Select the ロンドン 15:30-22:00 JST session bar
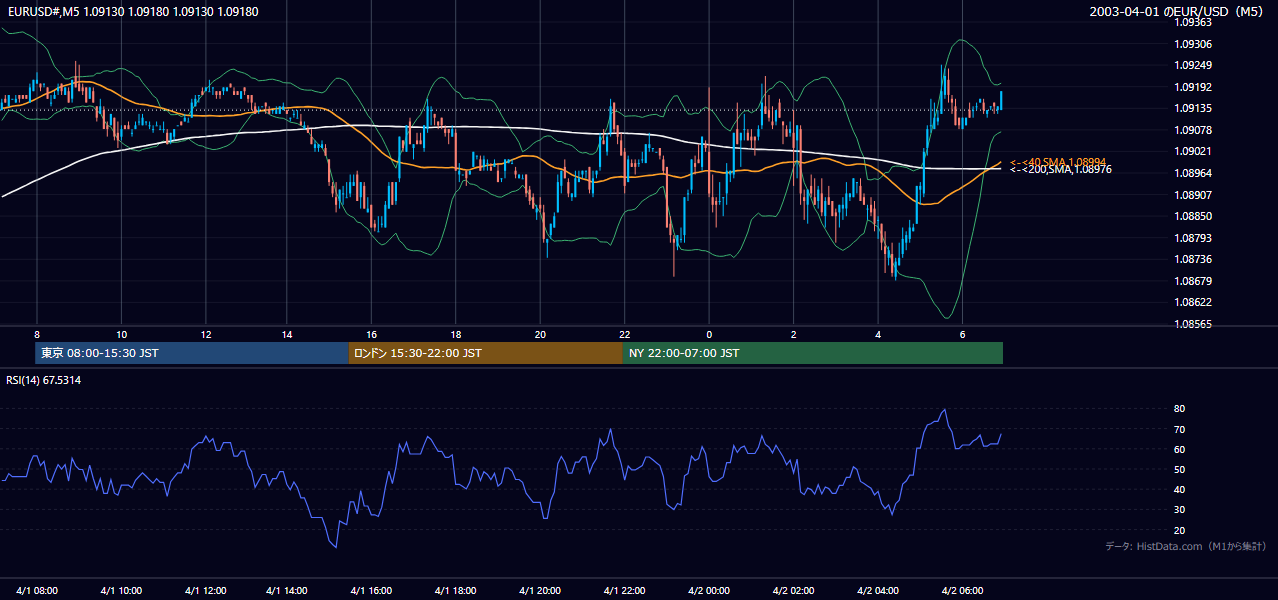This screenshot has height=600, width=1278. (486, 353)
